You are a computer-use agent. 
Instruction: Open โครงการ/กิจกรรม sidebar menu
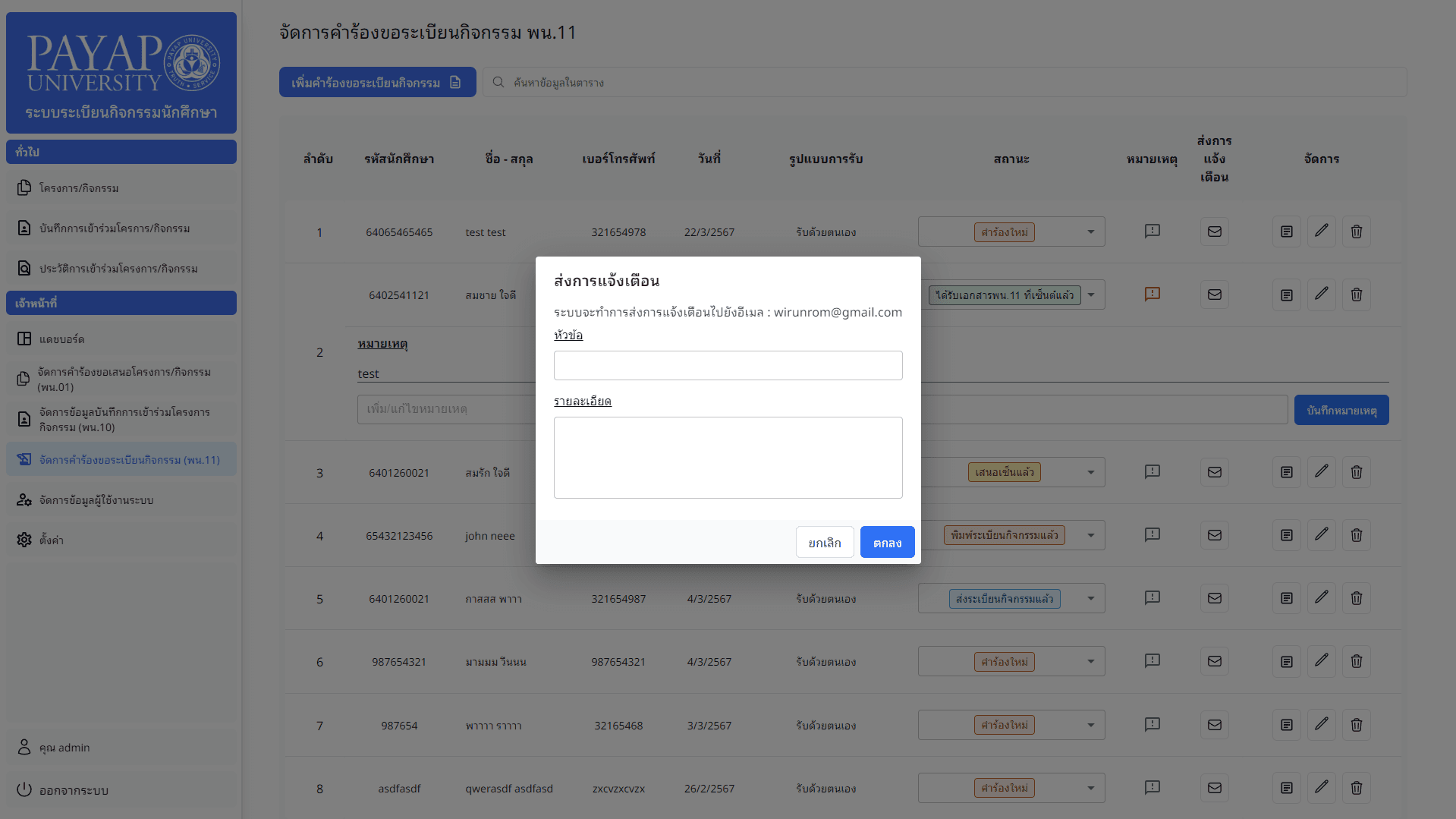coord(121,187)
